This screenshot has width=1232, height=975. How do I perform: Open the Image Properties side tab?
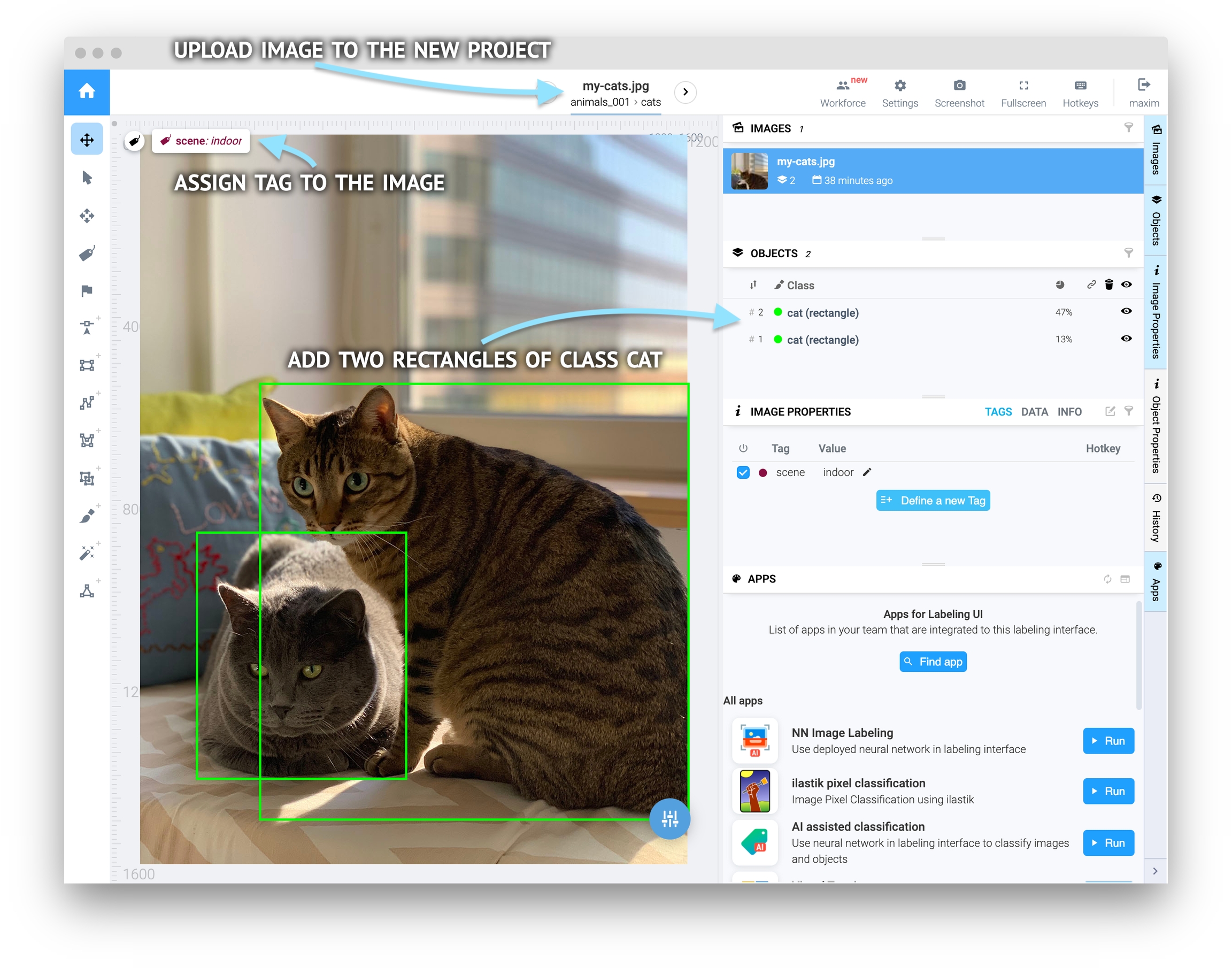(x=1156, y=312)
